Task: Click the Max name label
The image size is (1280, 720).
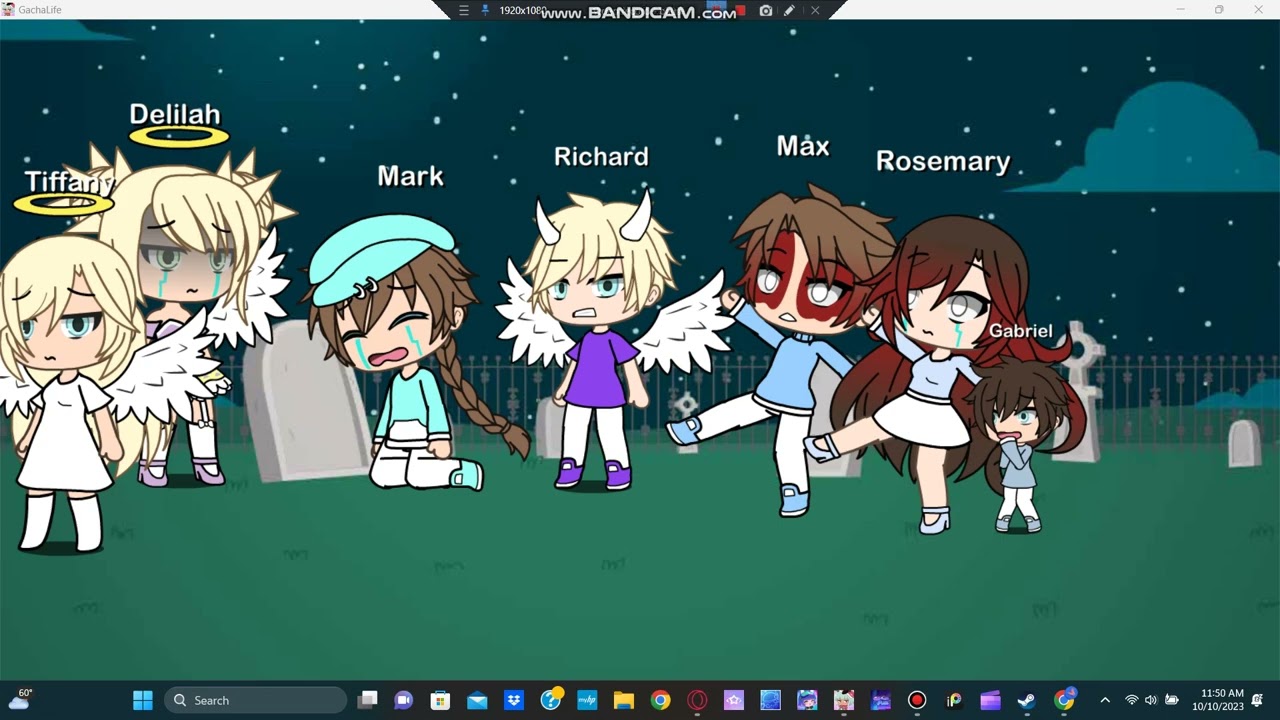Action: (803, 147)
